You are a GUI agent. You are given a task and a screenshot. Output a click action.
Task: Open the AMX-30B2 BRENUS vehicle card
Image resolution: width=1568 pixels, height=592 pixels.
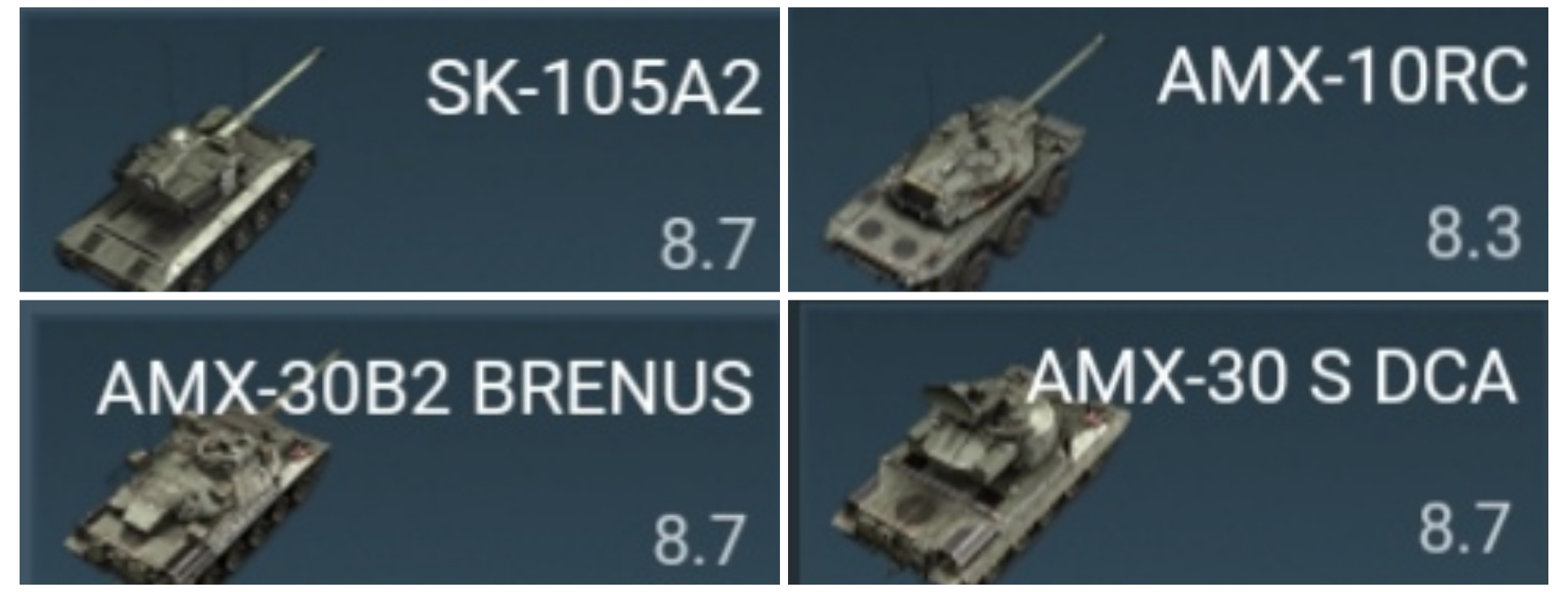[x=399, y=443]
